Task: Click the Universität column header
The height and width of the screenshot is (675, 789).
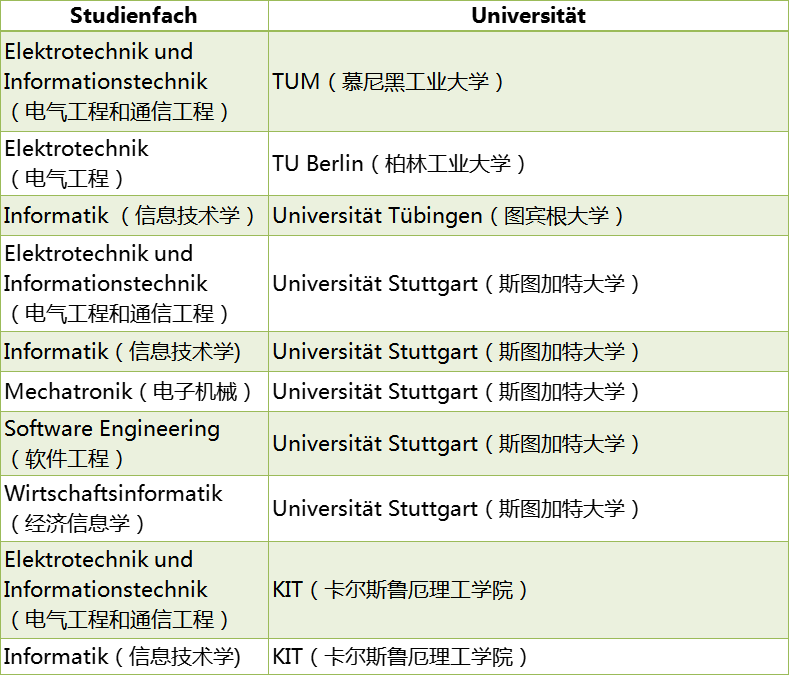Action: (x=528, y=15)
